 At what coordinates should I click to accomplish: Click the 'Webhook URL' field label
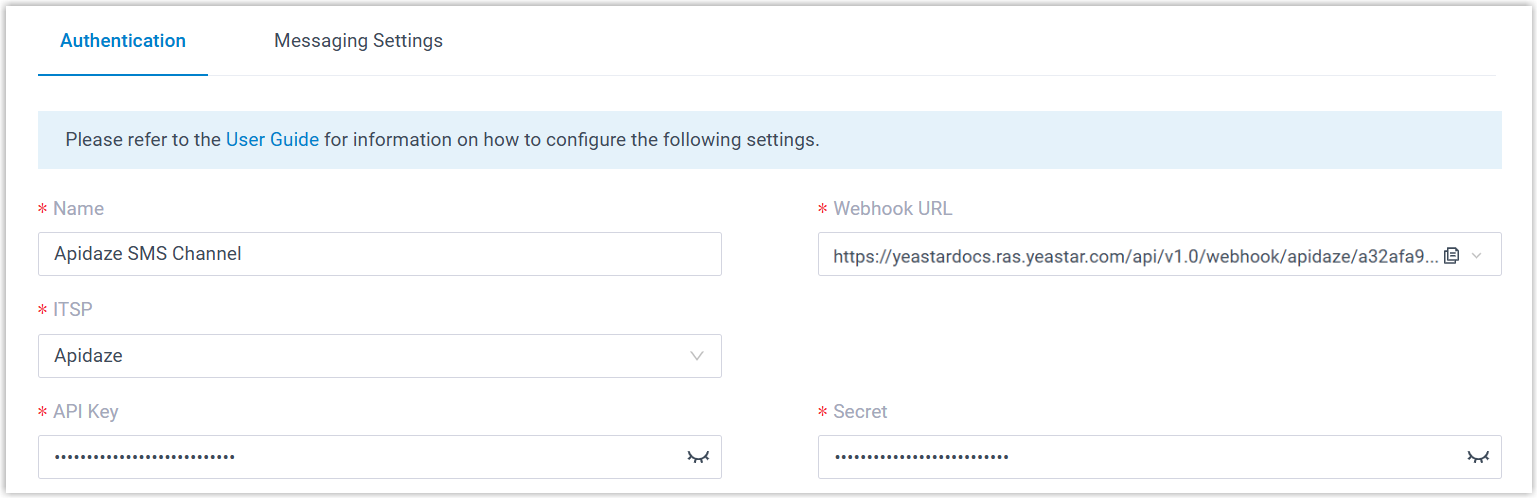pos(892,209)
